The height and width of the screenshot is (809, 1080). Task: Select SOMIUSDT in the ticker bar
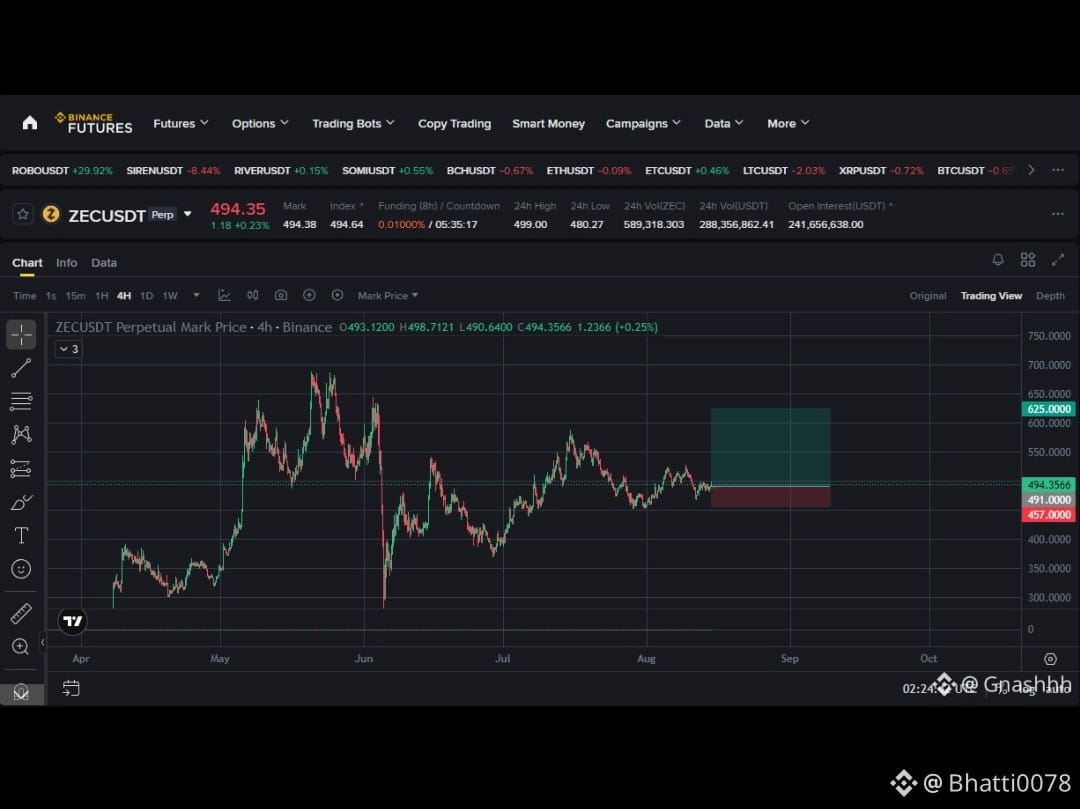[387, 171]
